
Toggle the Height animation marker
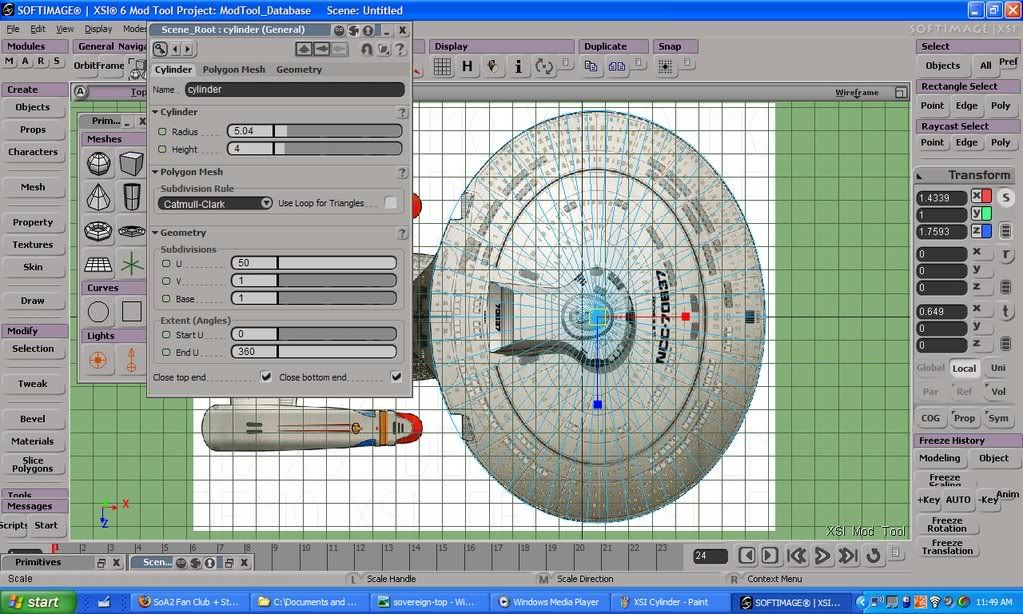click(162, 149)
